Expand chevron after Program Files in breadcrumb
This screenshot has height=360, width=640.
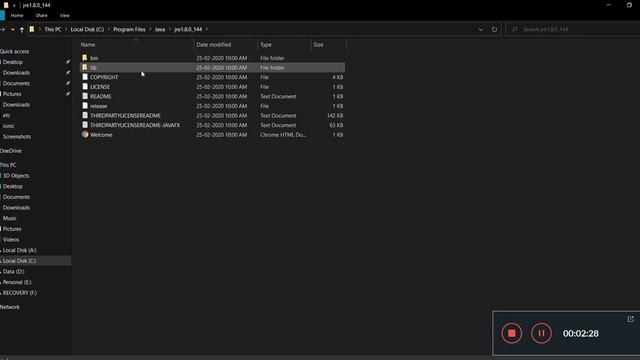tap(150, 29)
